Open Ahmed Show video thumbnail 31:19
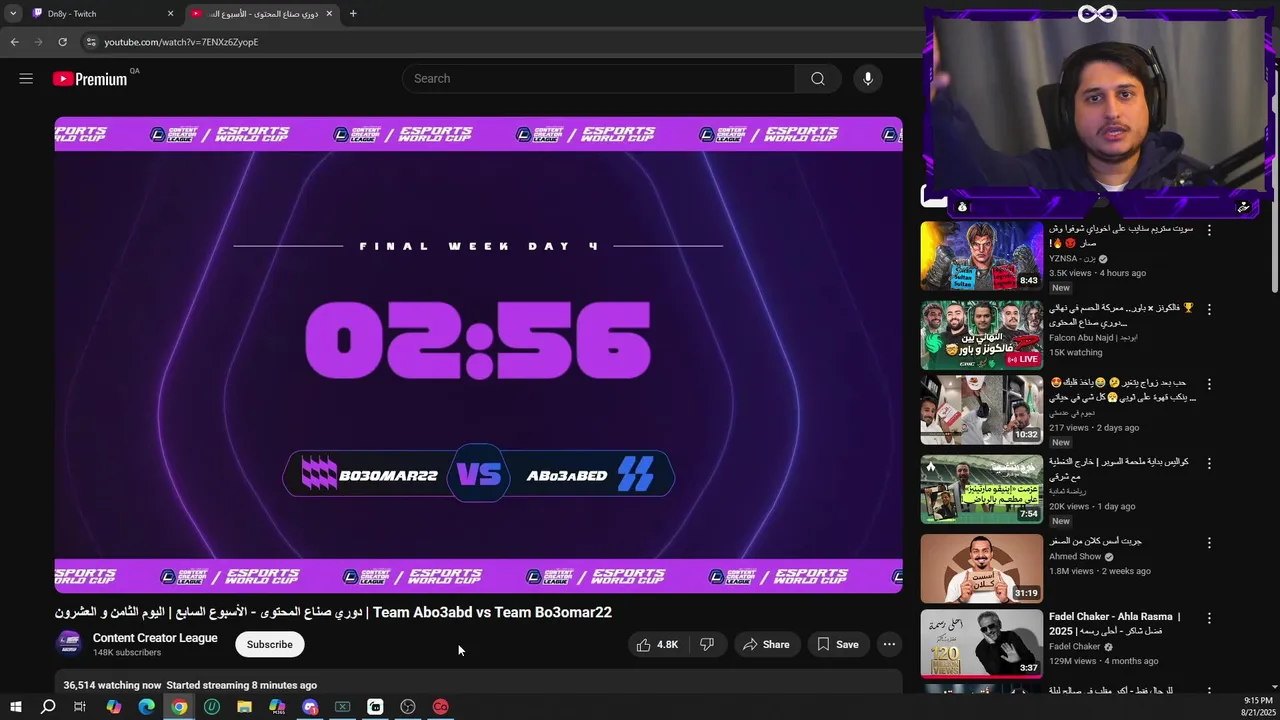This screenshot has height=720, width=1280. pyautogui.click(x=982, y=567)
